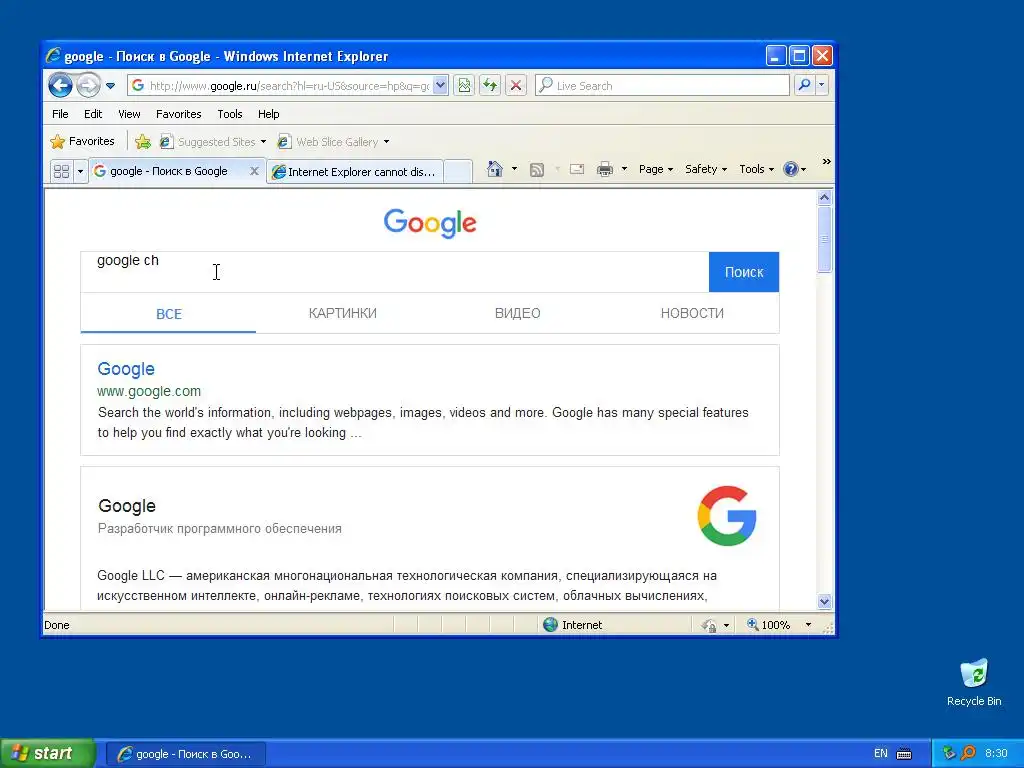Expand the Print options dropdown
The height and width of the screenshot is (768, 1024).
pos(624,169)
